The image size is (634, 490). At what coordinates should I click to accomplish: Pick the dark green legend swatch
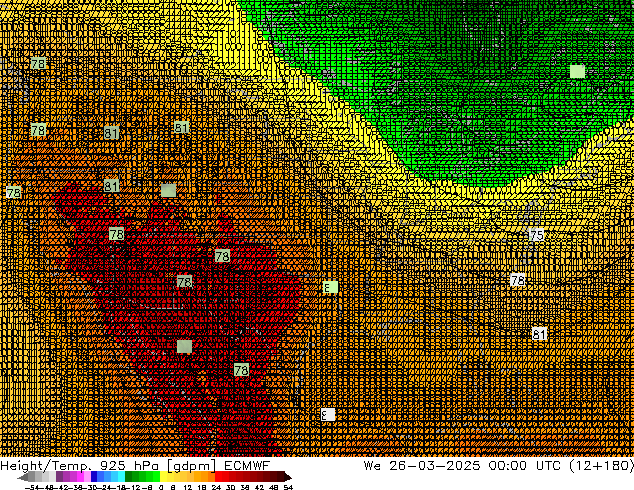click(128, 477)
